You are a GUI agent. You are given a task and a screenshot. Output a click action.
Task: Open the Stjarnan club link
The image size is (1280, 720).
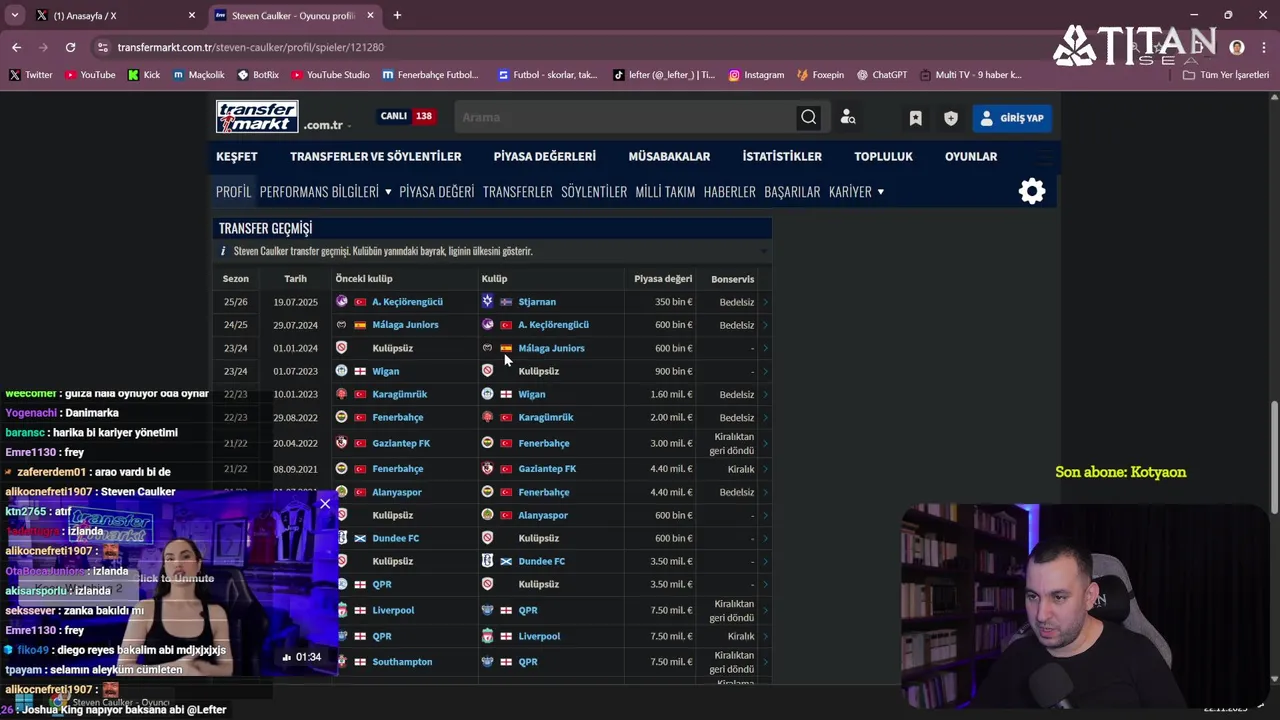click(x=537, y=301)
